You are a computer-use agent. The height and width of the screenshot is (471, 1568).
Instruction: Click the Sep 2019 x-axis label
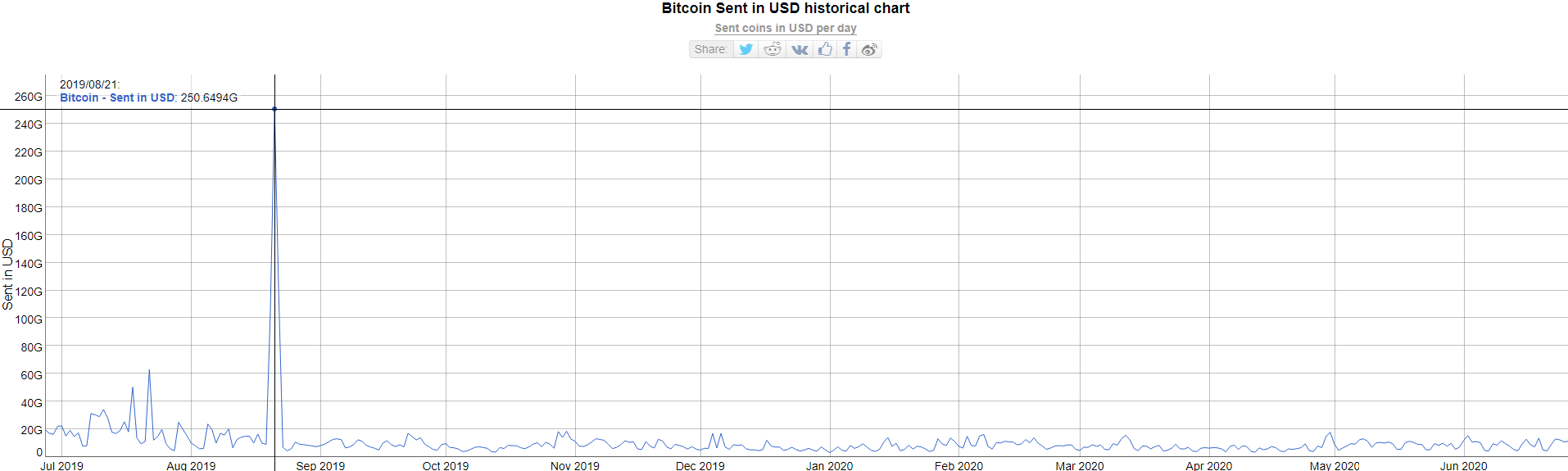click(320, 465)
